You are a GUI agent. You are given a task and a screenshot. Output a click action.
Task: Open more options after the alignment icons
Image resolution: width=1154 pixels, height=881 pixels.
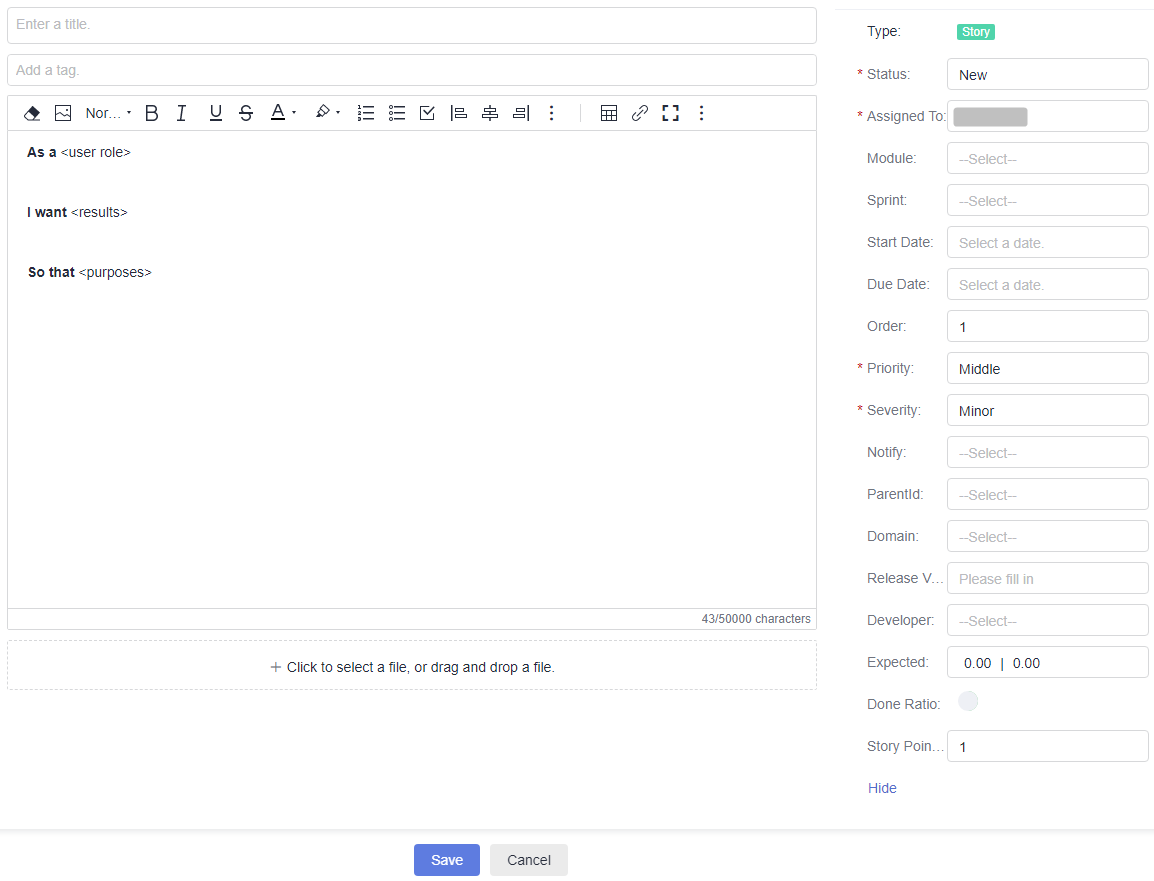pos(551,113)
